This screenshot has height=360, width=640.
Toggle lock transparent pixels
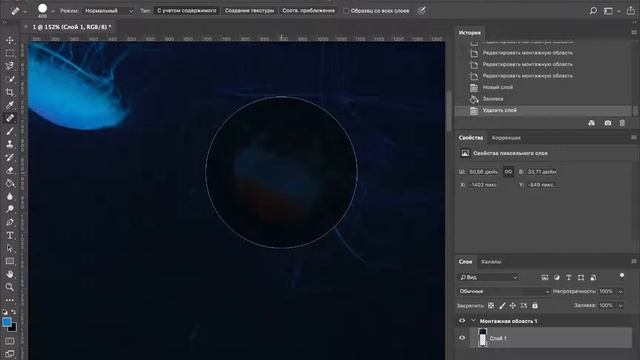[x=491, y=305]
